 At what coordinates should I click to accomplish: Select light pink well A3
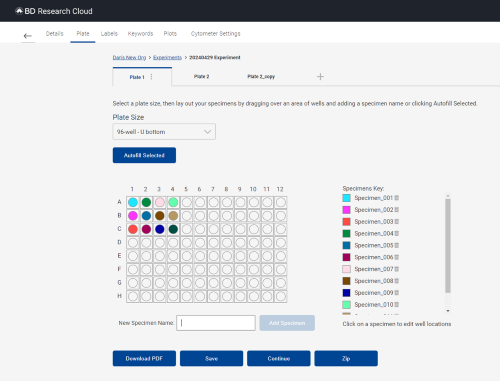tap(160, 202)
